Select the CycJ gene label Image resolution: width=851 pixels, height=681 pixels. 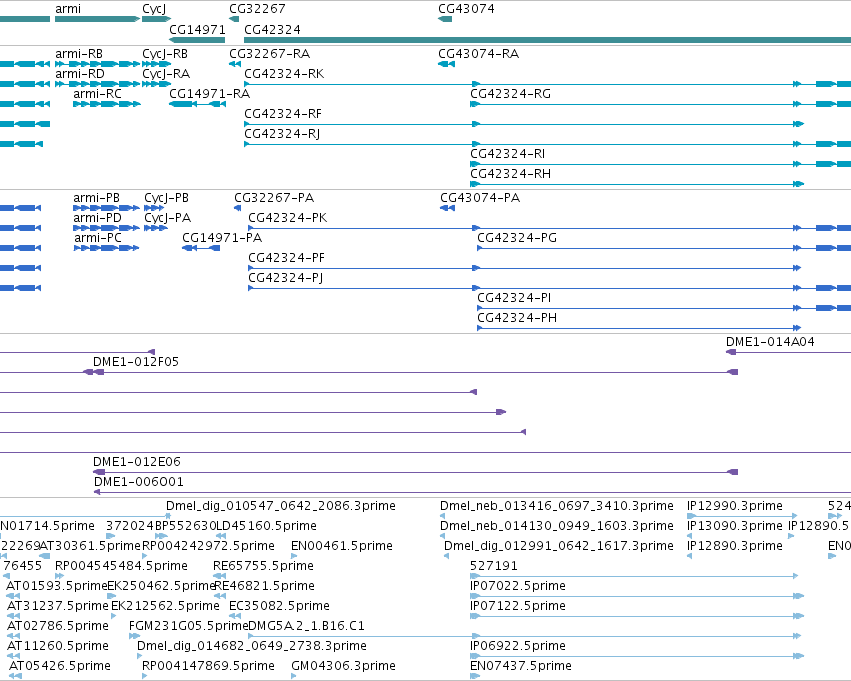154,9
